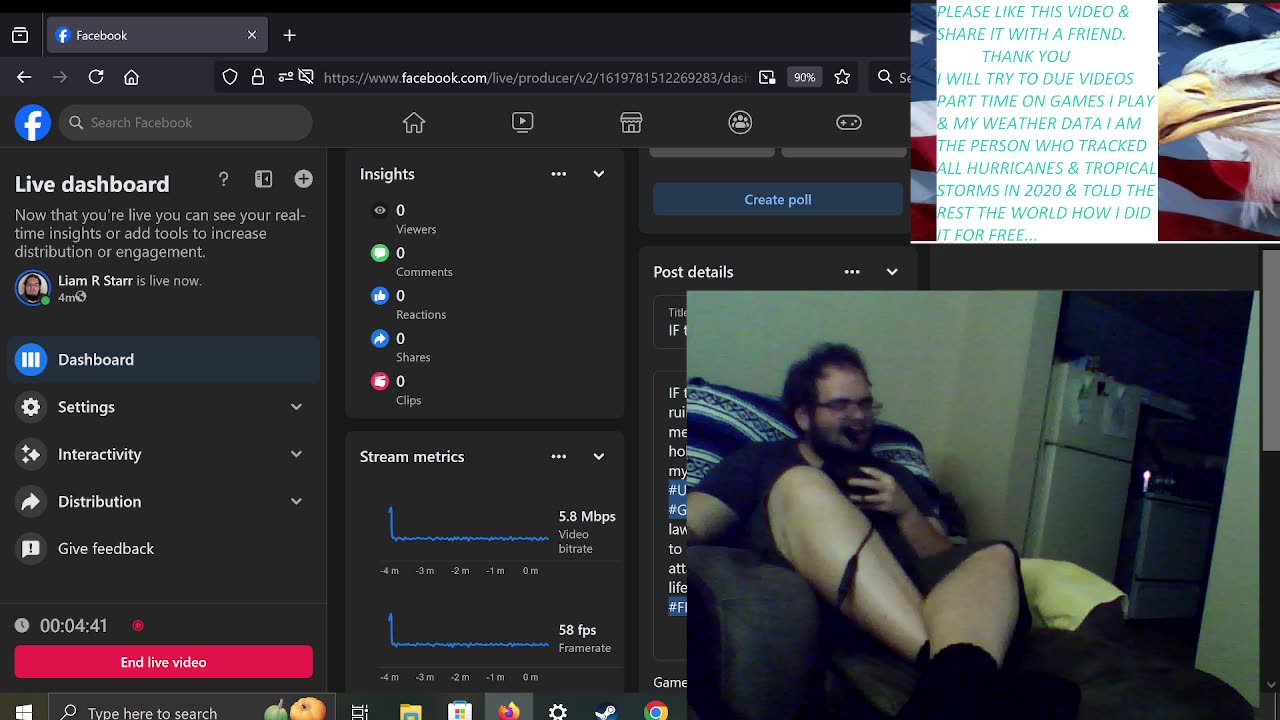Click the 0 Reactions insight row
The height and width of the screenshot is (720, 1280).
tap(410, 304)
